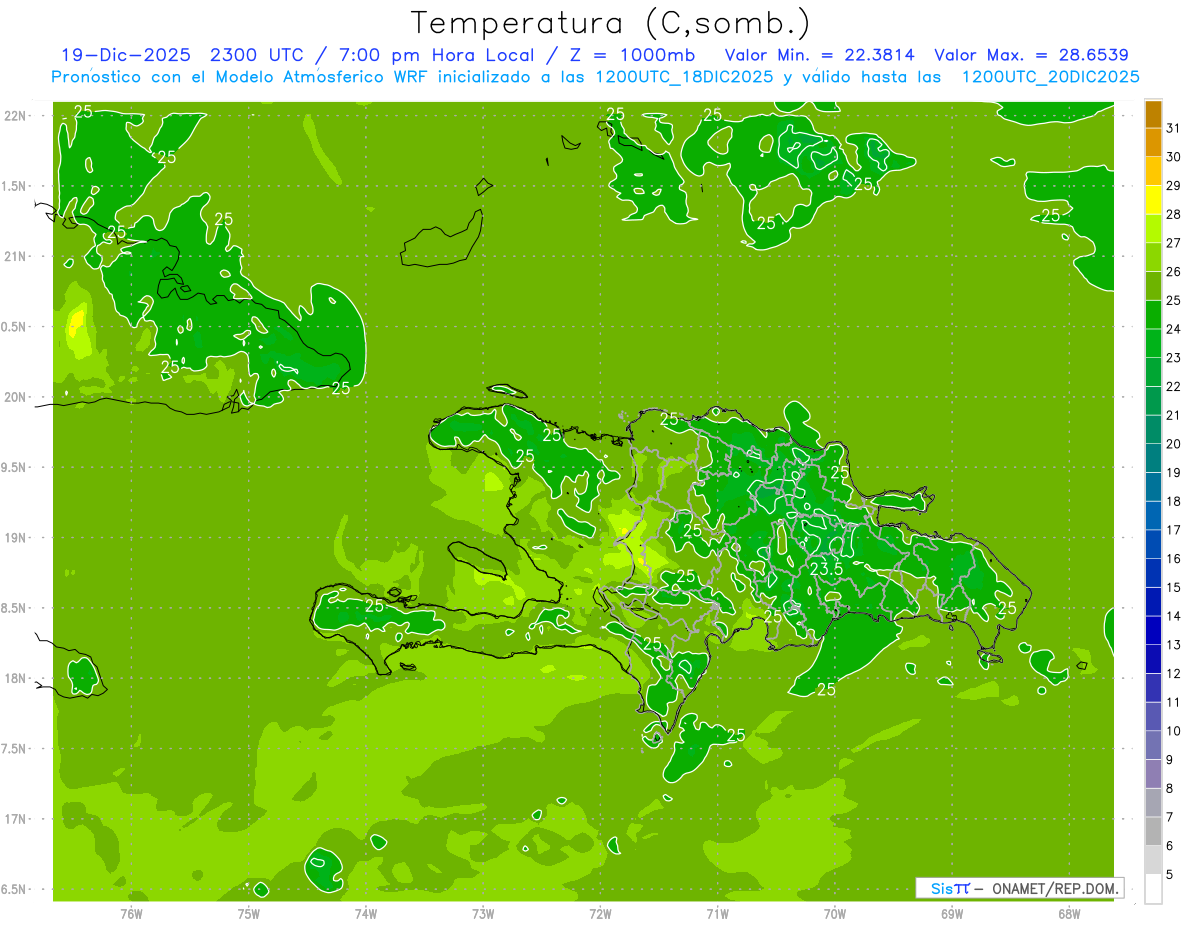Viewport: 1200px width, 927px height.
Task: Click the "ONAMET/REP.DOM." credit label
Action: click(1054, 888)
